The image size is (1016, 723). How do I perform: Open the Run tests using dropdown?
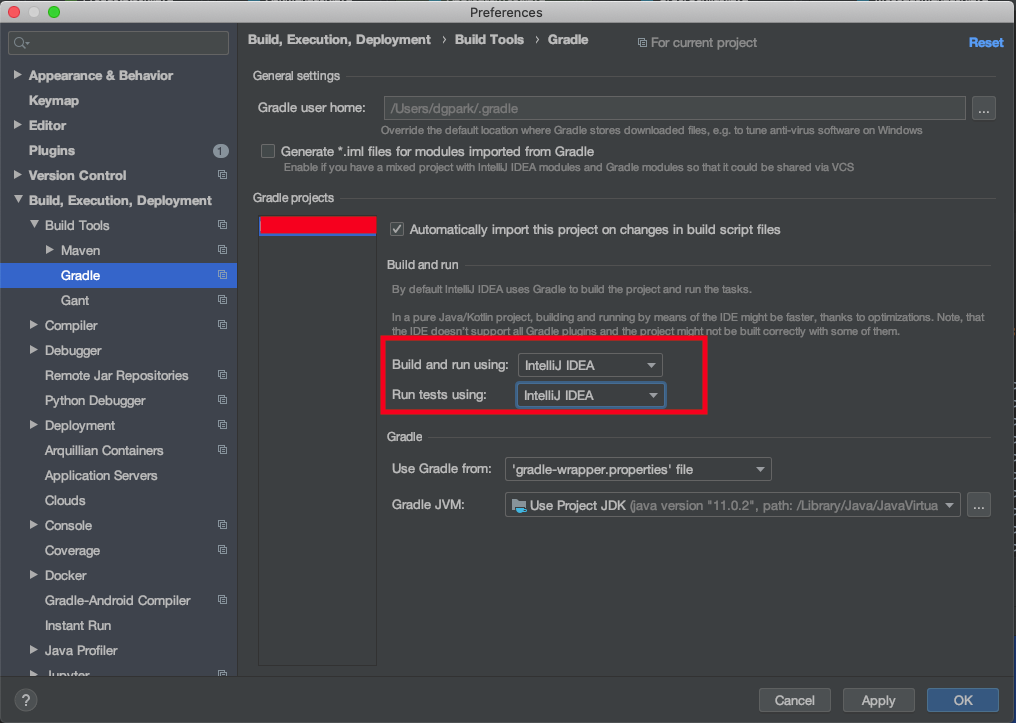(590, 395)
